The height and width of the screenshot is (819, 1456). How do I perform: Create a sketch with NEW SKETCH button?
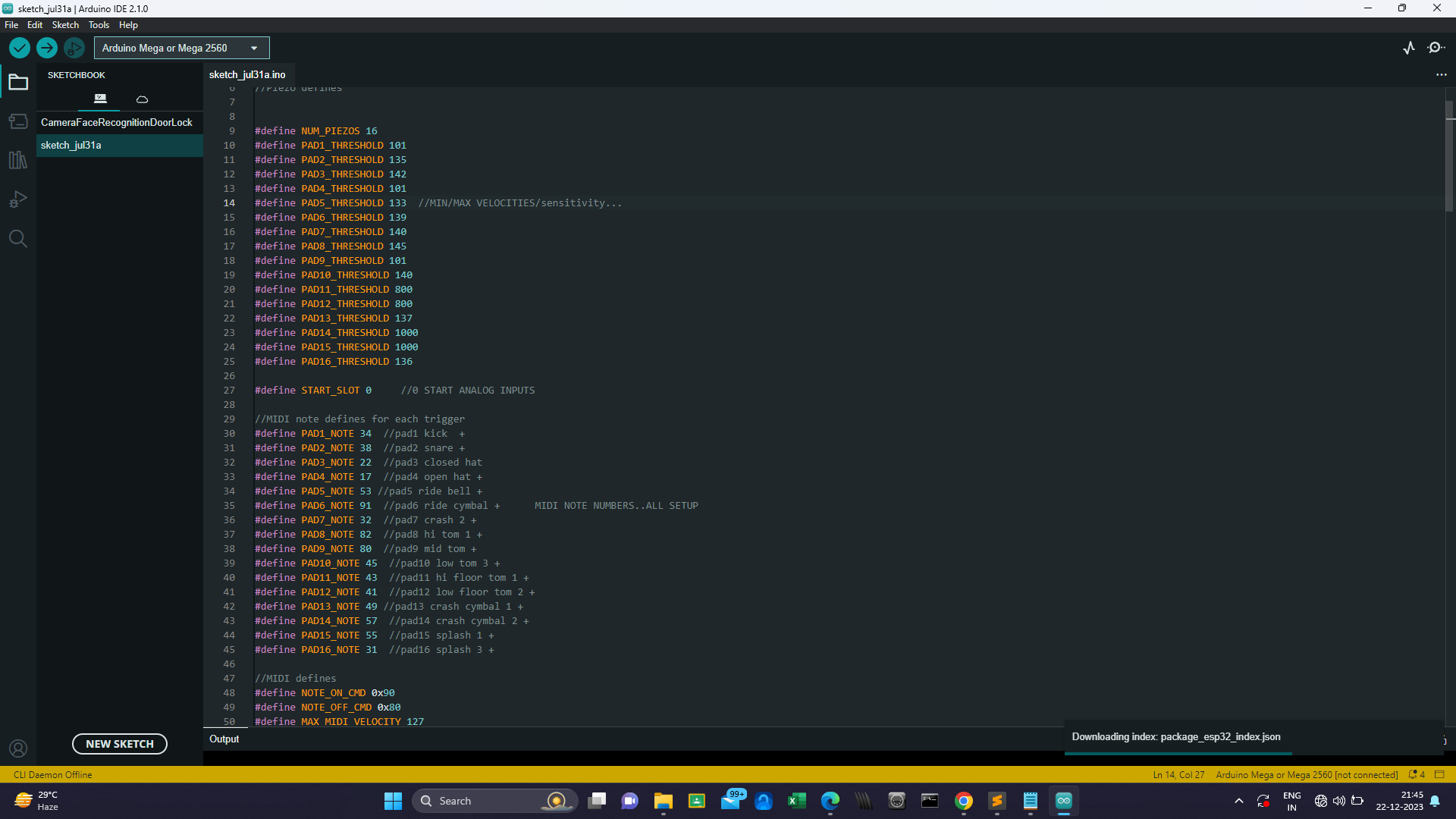point(120,744)
